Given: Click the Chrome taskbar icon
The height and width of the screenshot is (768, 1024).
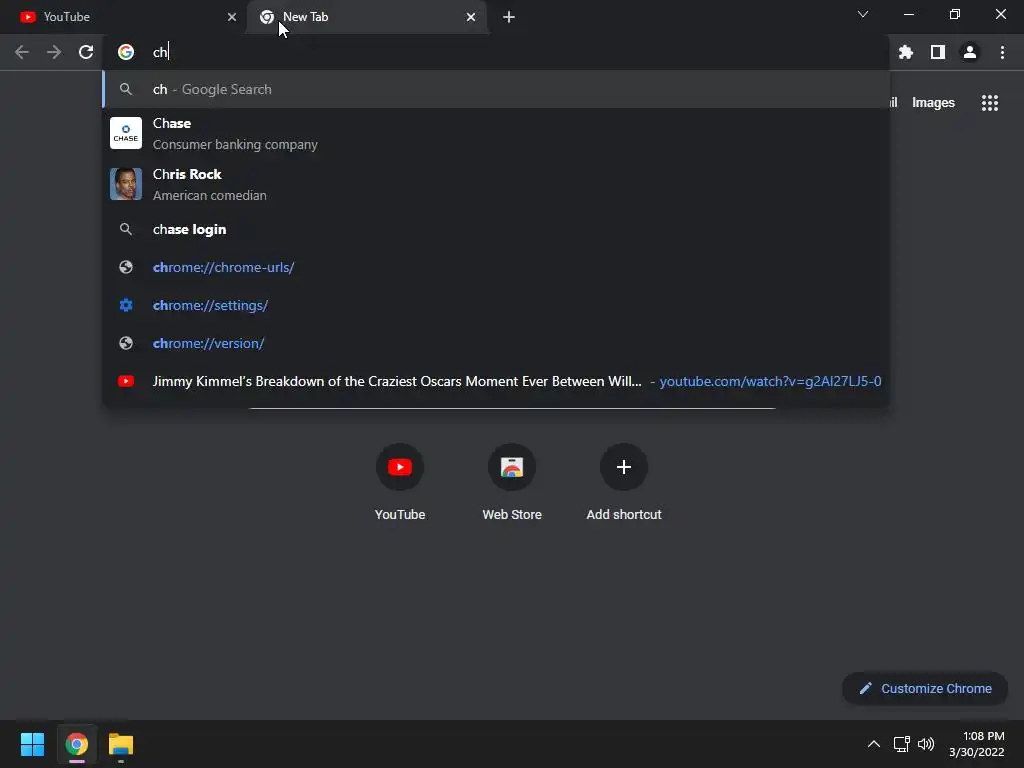Looking at the screenshot, I should point(76,744).
